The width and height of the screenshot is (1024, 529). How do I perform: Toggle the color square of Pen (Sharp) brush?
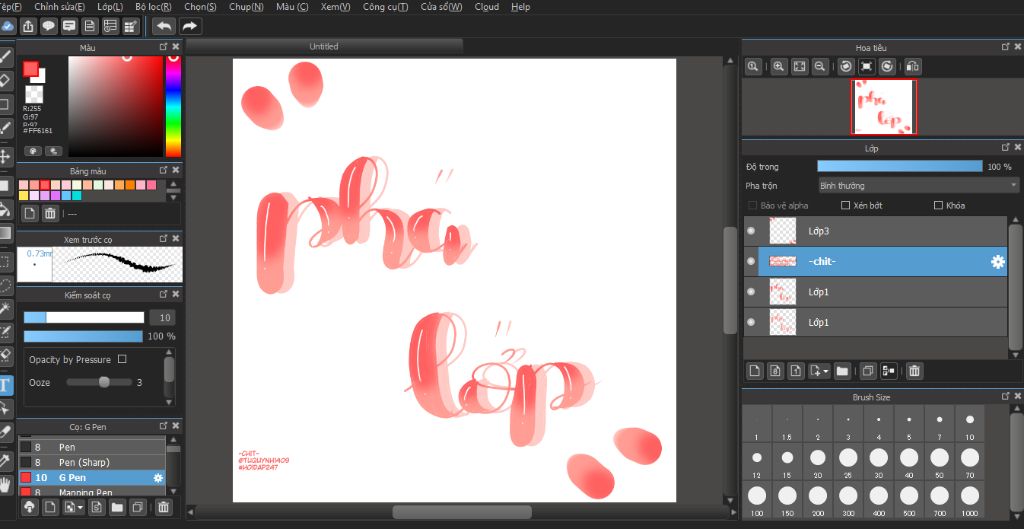pyautogui.click(x=25, y=462)
